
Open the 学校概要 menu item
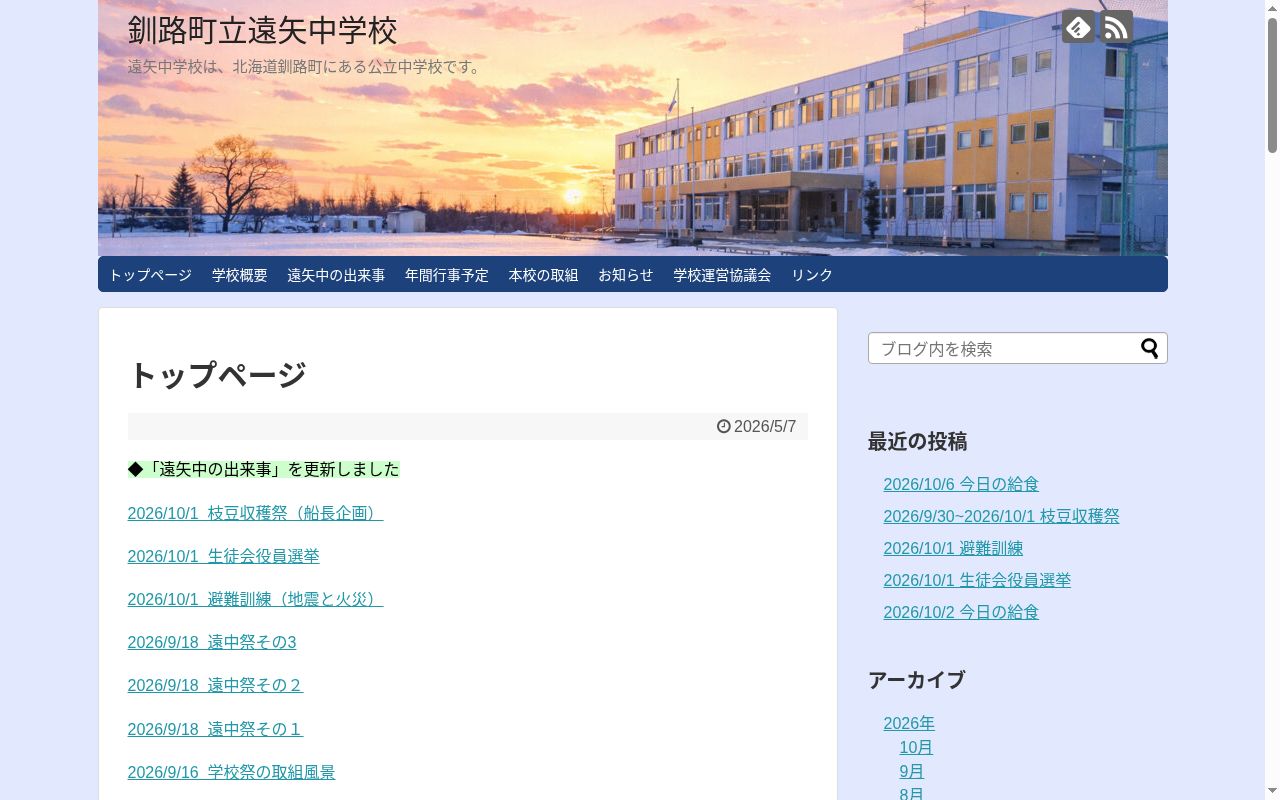tap(240, 275)
